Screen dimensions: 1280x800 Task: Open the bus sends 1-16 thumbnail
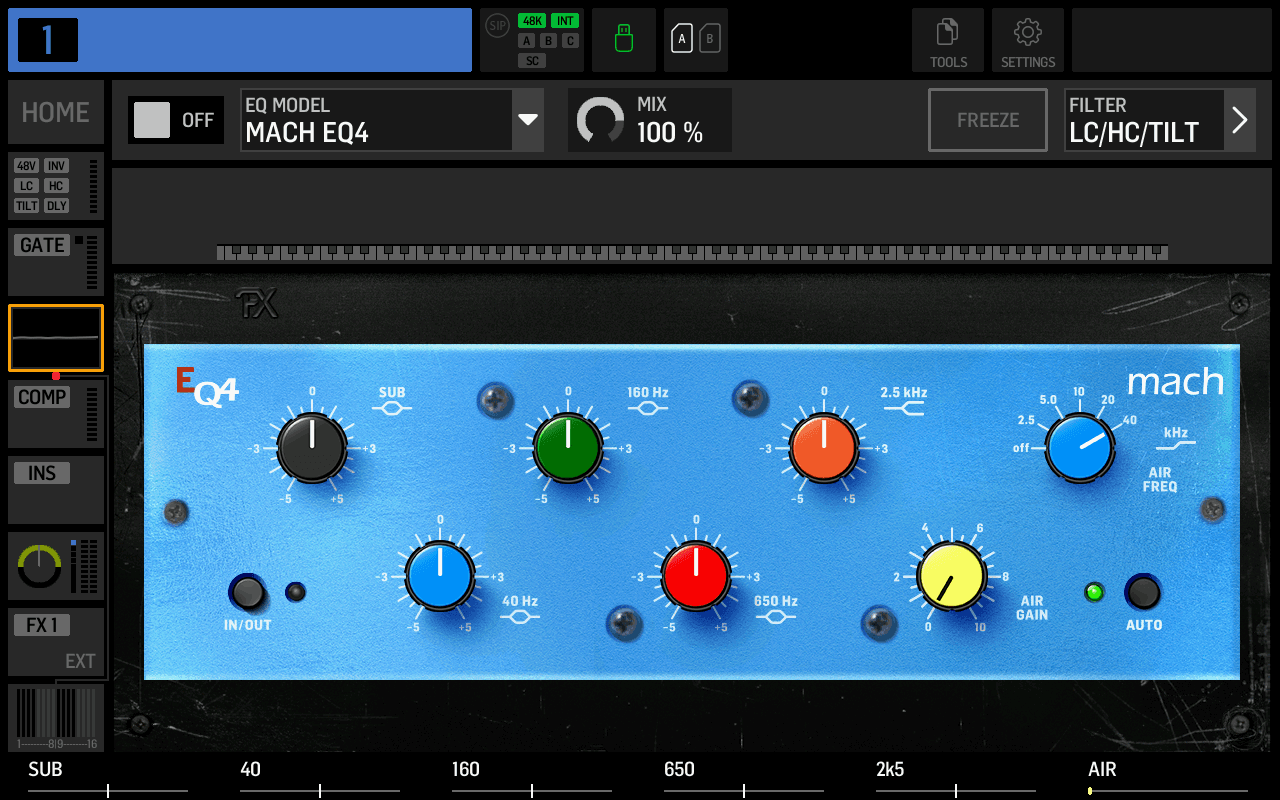pos(56,718)
